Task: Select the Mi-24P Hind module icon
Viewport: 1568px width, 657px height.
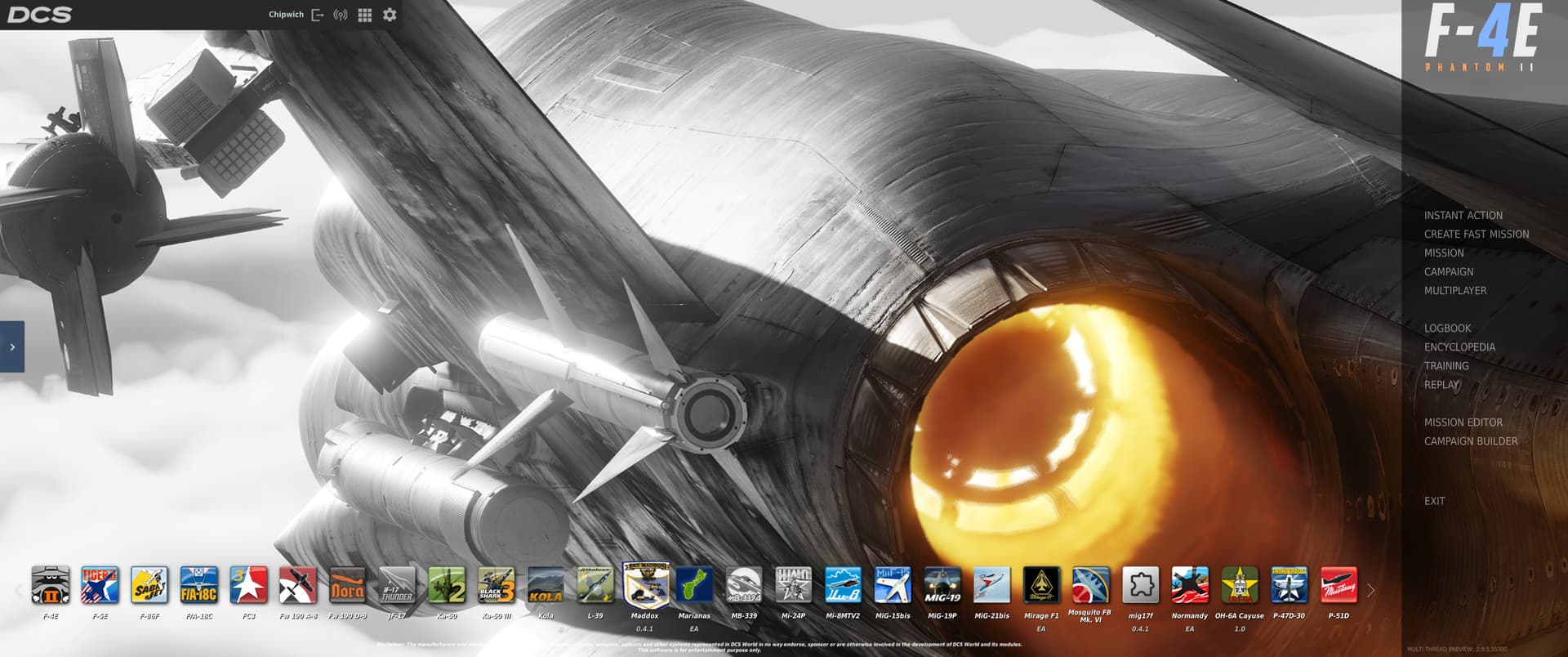Action: pyautogui.click(x=793, y=585)
